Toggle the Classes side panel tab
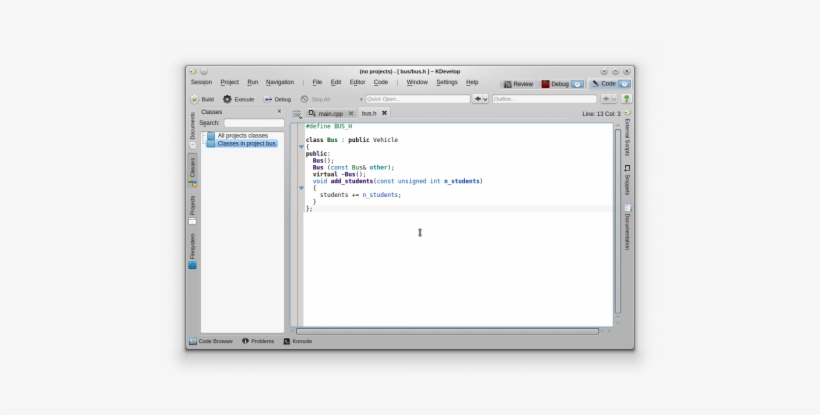This screenshot has width=820, height=415. tap(192, 171)
